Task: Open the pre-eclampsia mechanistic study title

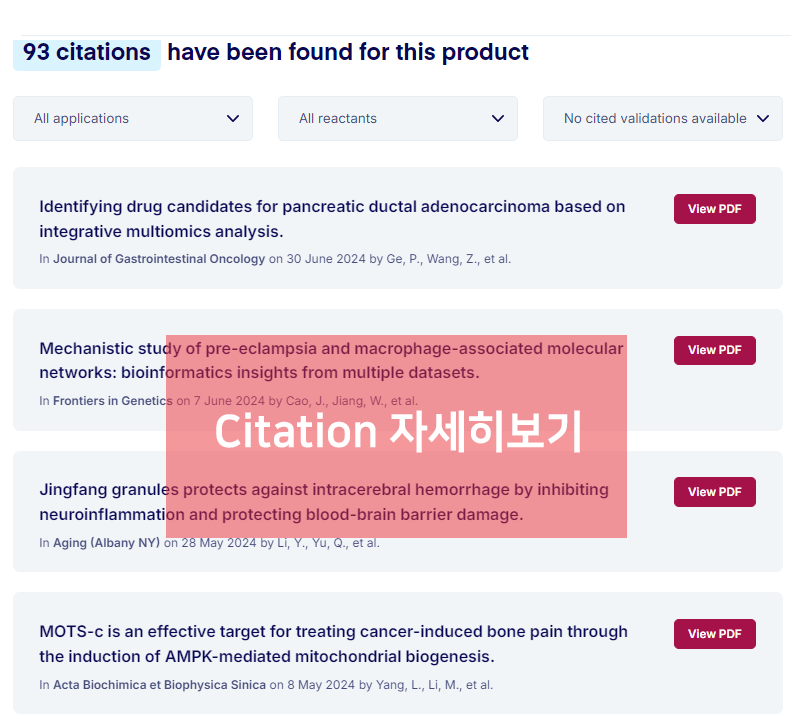Action: pos(100,361)
